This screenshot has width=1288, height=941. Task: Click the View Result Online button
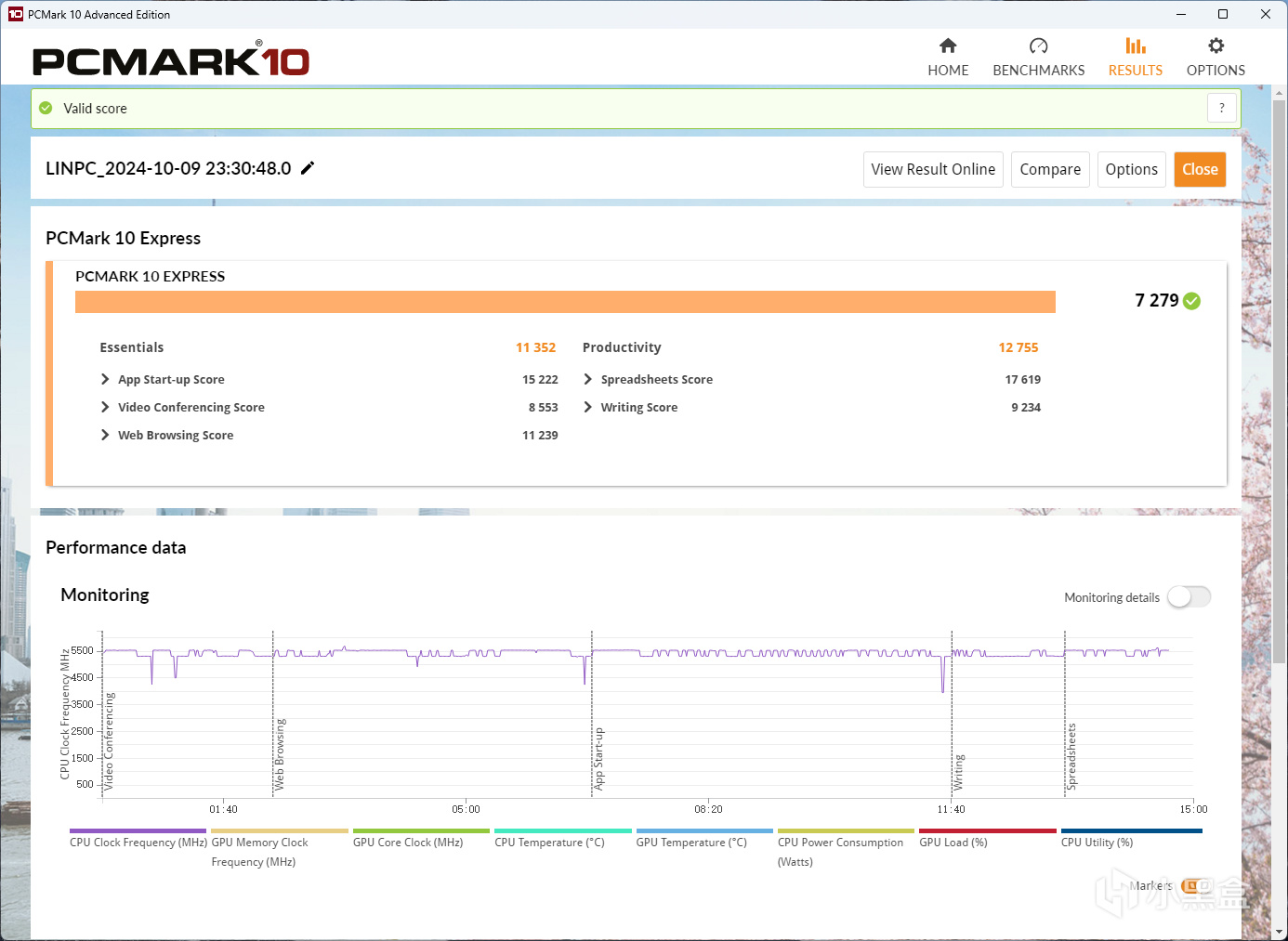click(x=933, y=169)
